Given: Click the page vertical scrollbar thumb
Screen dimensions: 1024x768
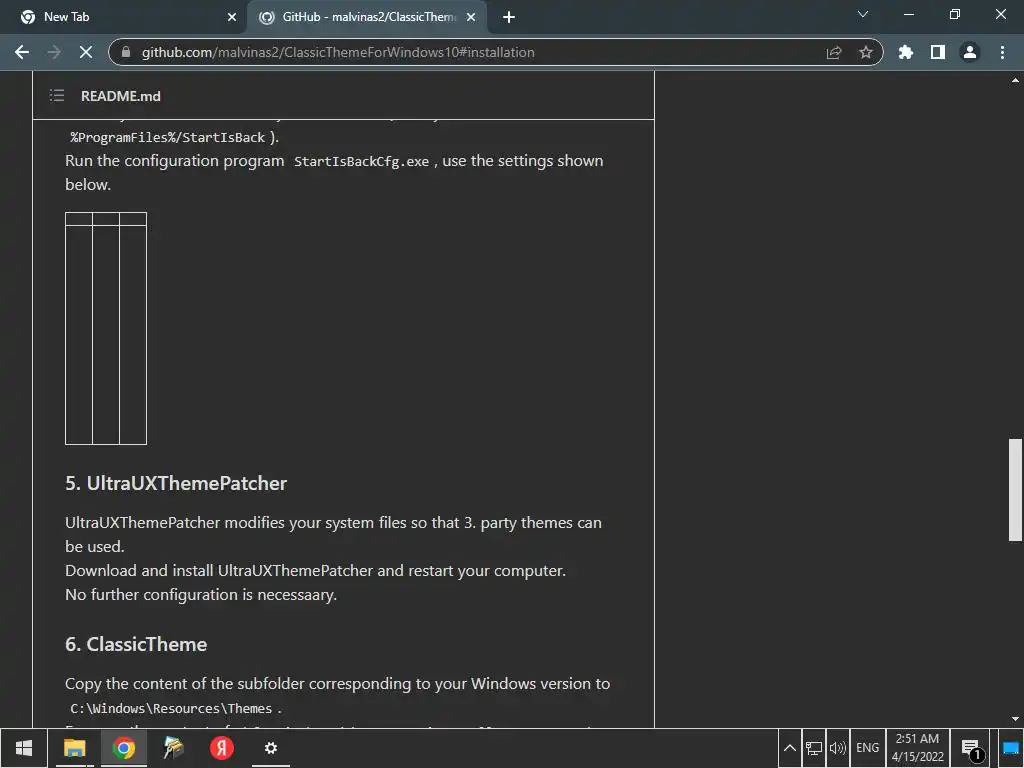Looking at the screenshot, I should 1015,490.
